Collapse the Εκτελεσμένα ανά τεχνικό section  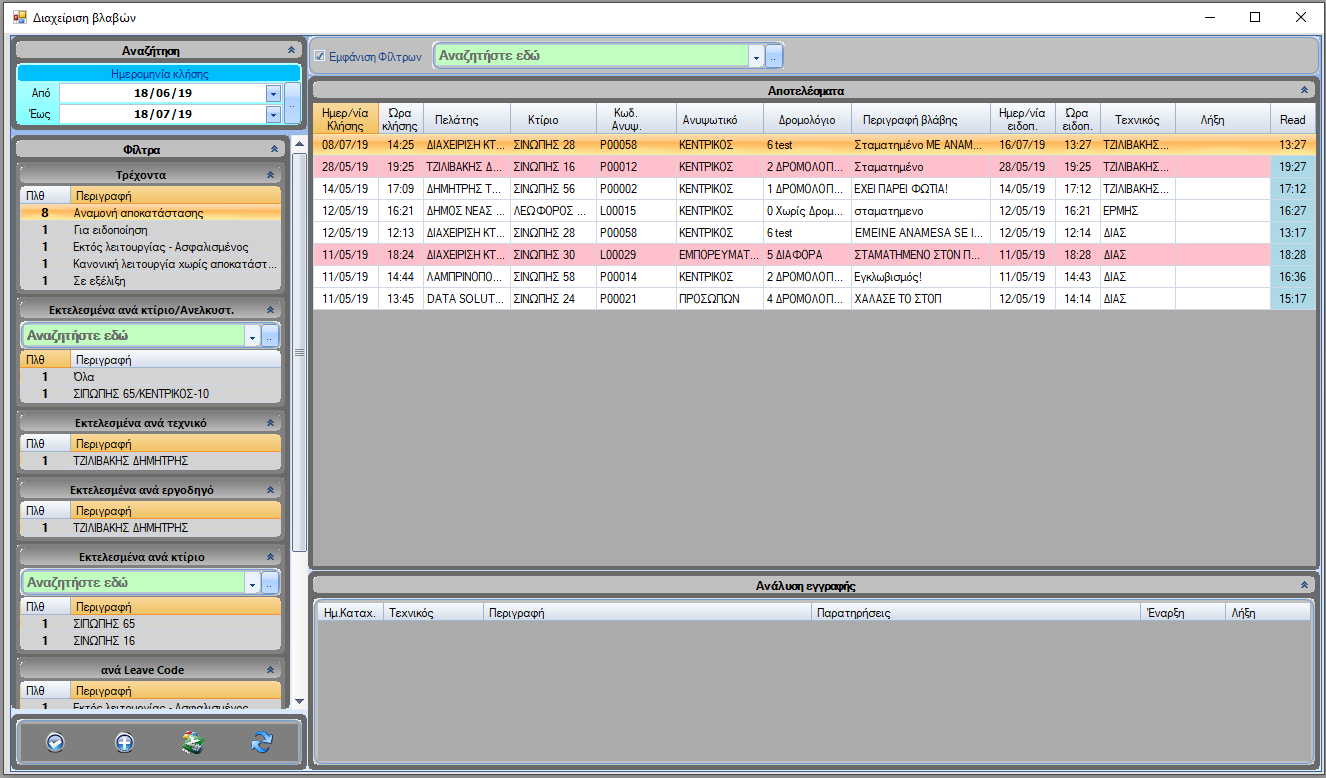[269, 423]
